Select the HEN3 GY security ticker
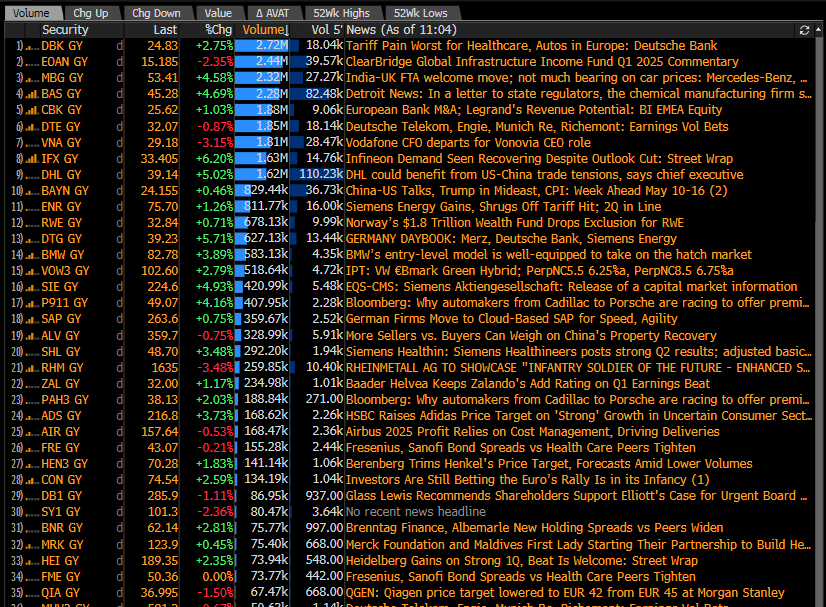826x607 pixels. [x=65, y=464]
